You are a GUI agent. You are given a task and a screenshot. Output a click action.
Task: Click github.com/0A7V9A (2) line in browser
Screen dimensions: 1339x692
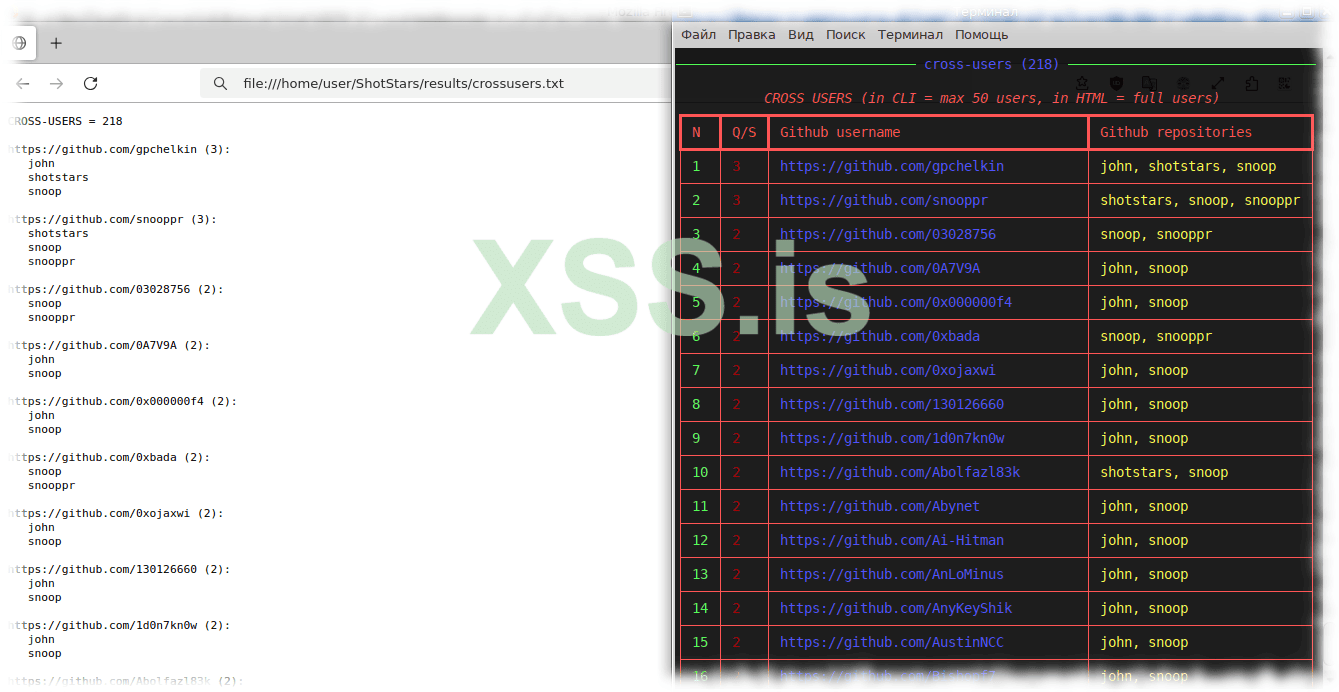click(x=109, y=345)
